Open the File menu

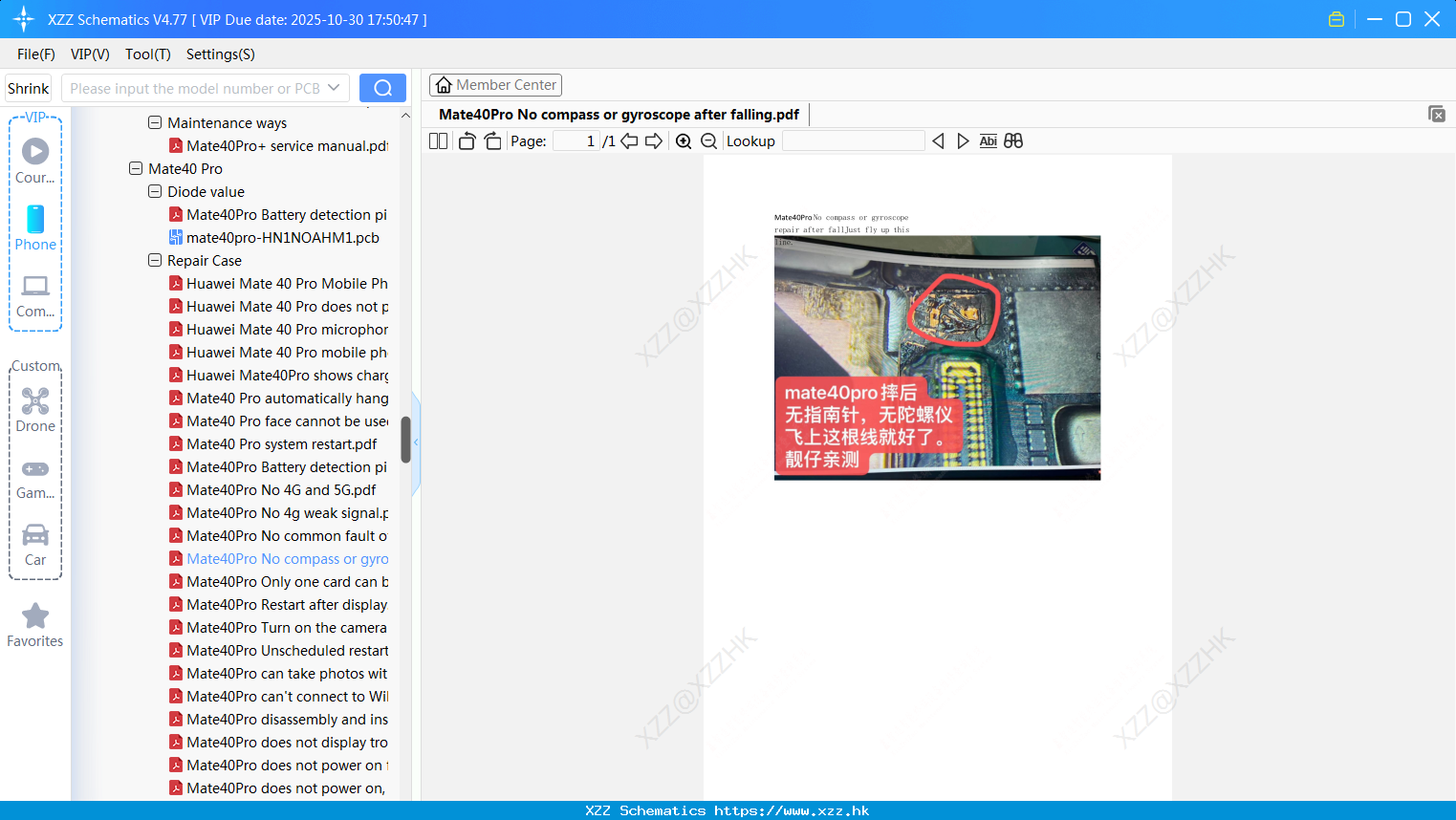36,54
